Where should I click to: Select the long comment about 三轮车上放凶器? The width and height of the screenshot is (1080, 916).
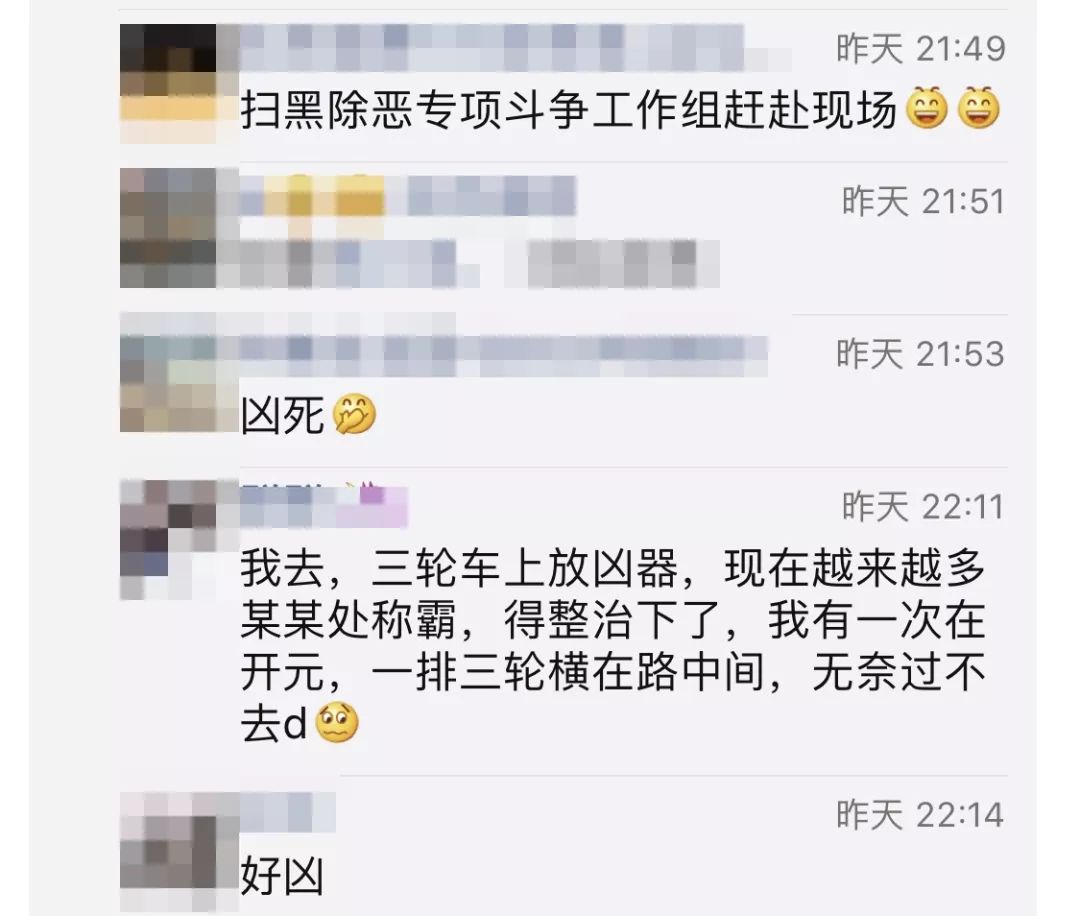tap(613, 646)
